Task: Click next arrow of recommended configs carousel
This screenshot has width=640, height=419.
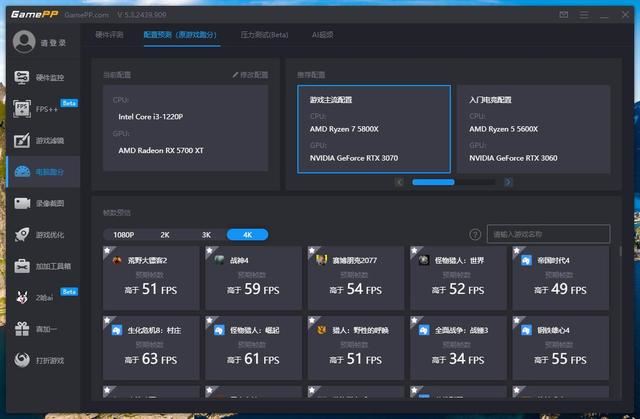Action: click(x=508, y=182)
